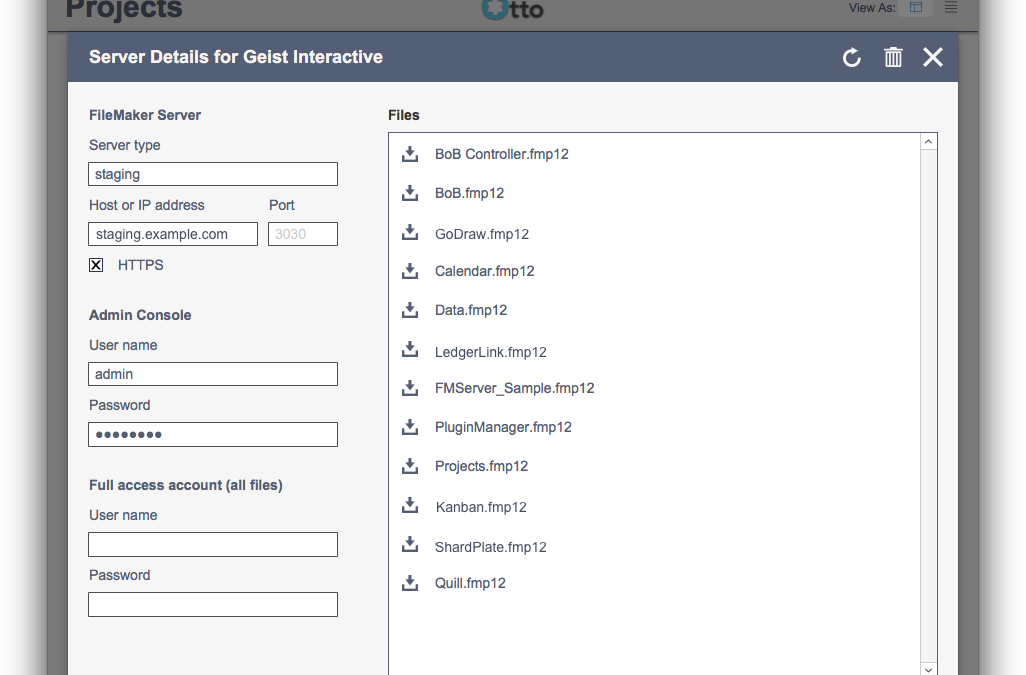This screenshot has height=675, width=1026.
Task: Download Data.fmp12 file
Action: (410, 310)
